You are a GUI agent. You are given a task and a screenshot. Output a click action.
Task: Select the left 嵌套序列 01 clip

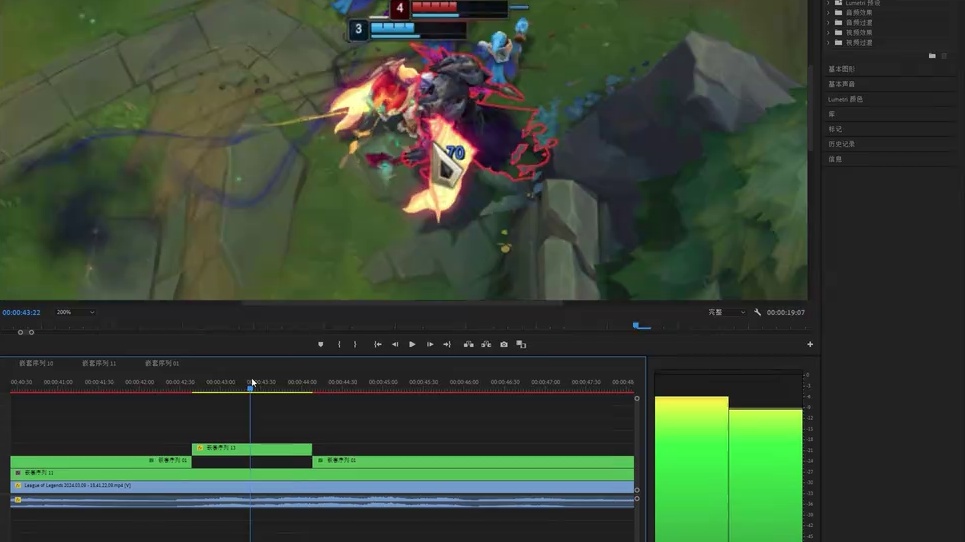(101, 461)
